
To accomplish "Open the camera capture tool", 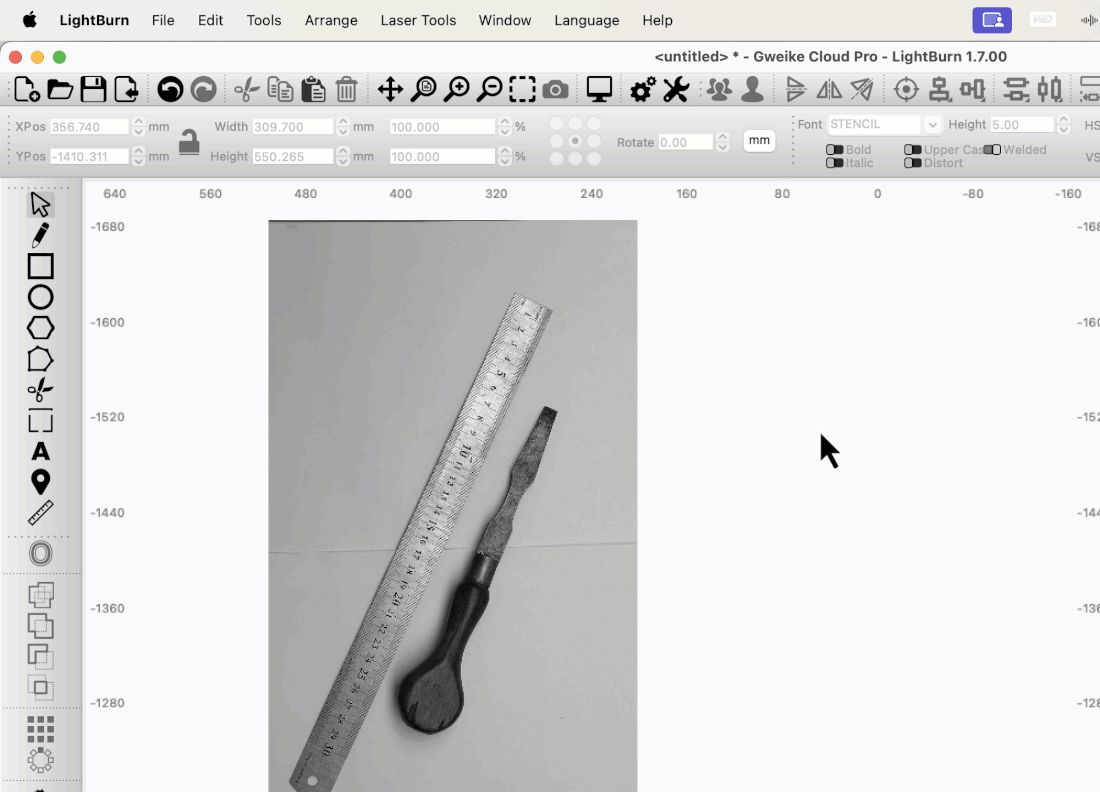I will 556,88.
